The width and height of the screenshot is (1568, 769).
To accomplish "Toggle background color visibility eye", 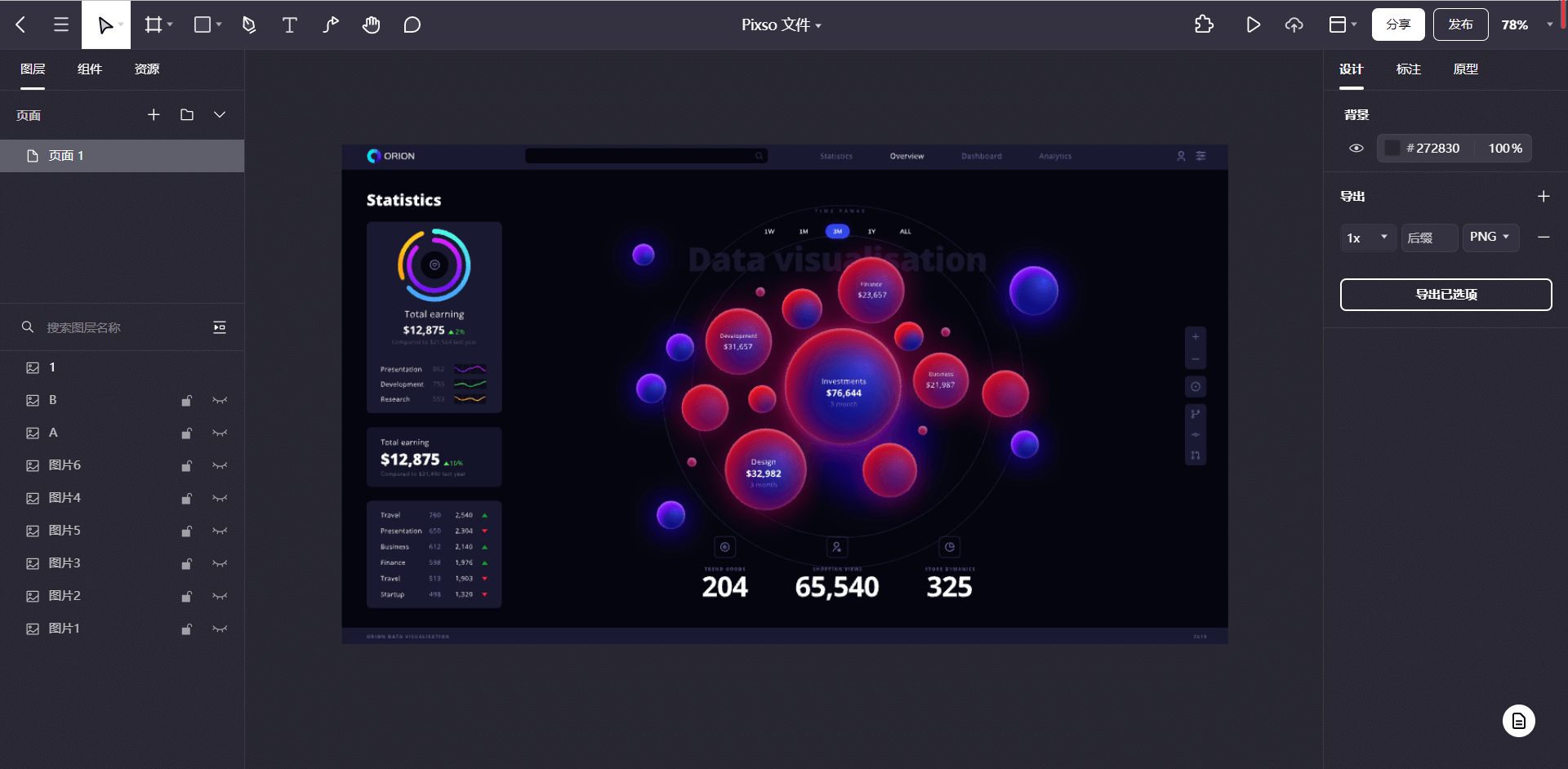I will click(x=1356, y=149).
